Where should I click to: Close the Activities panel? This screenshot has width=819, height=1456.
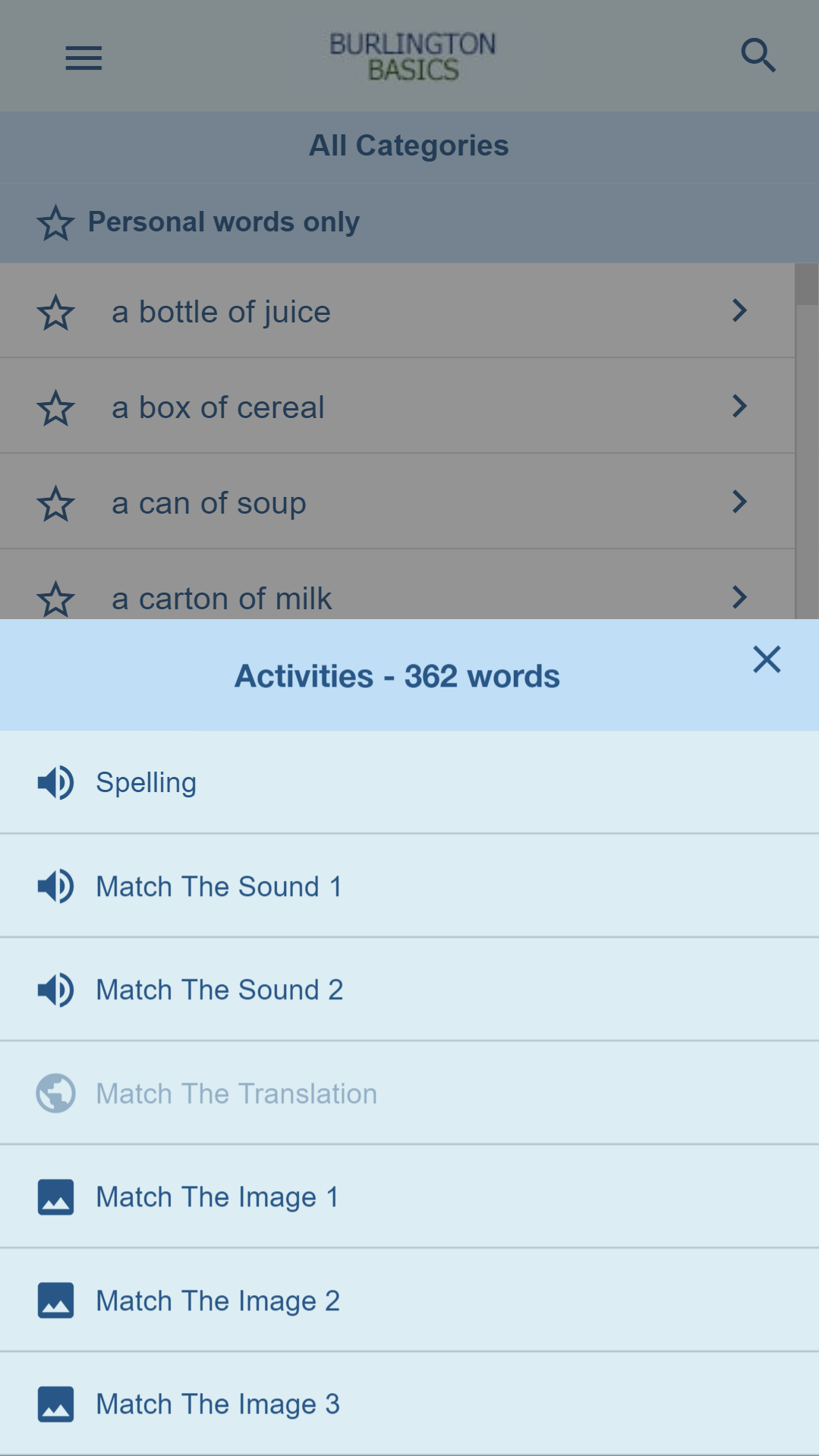(x=767, y=659)
